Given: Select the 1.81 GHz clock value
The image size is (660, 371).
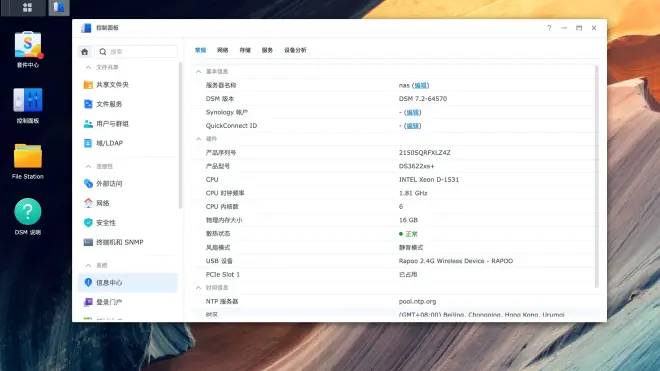Looking at the screenshot, I should pyautogui.click(x=413, y=193).
